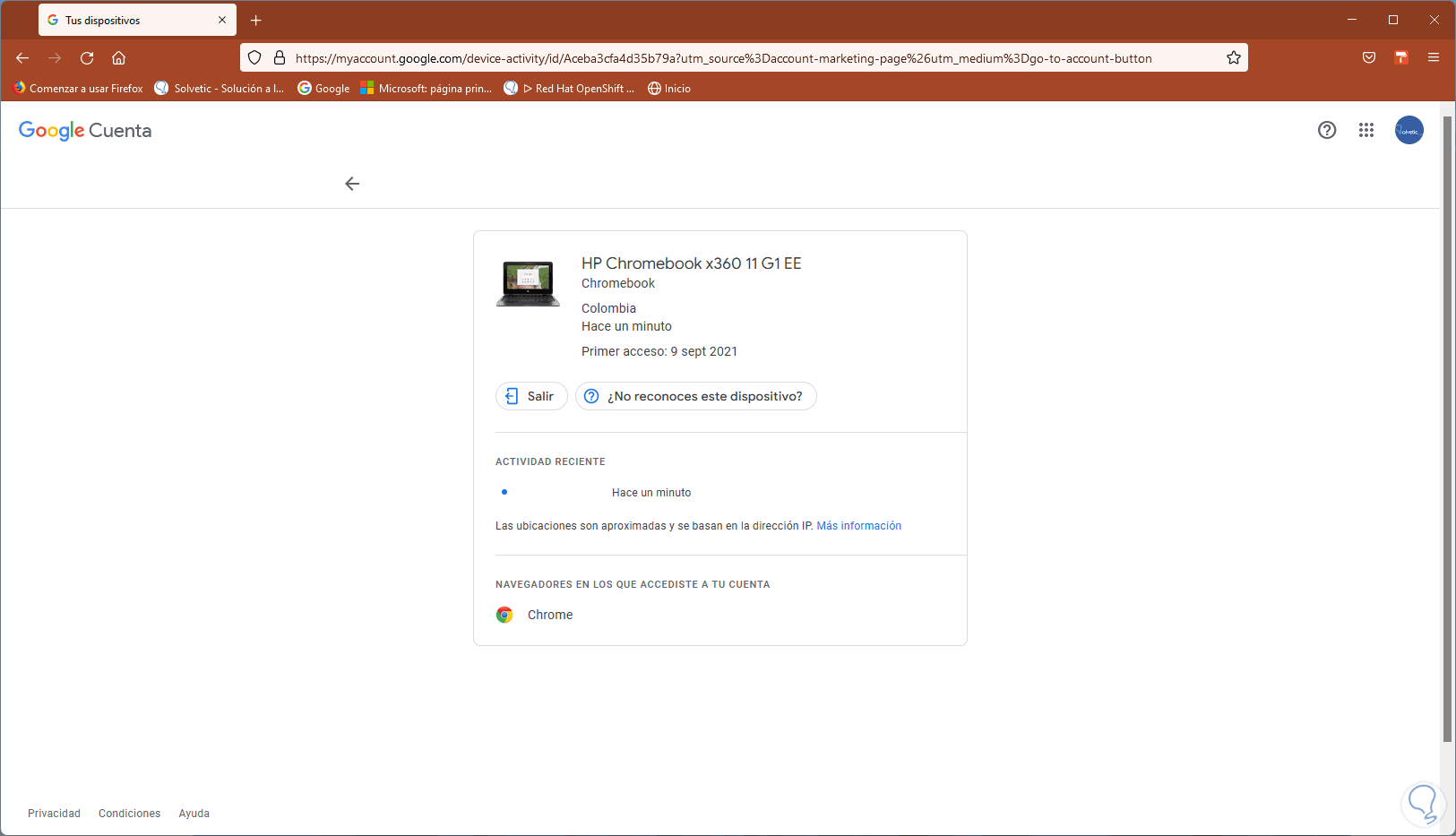
Task: Click the Chrome browser icon in the list
Action: point(504,615)
